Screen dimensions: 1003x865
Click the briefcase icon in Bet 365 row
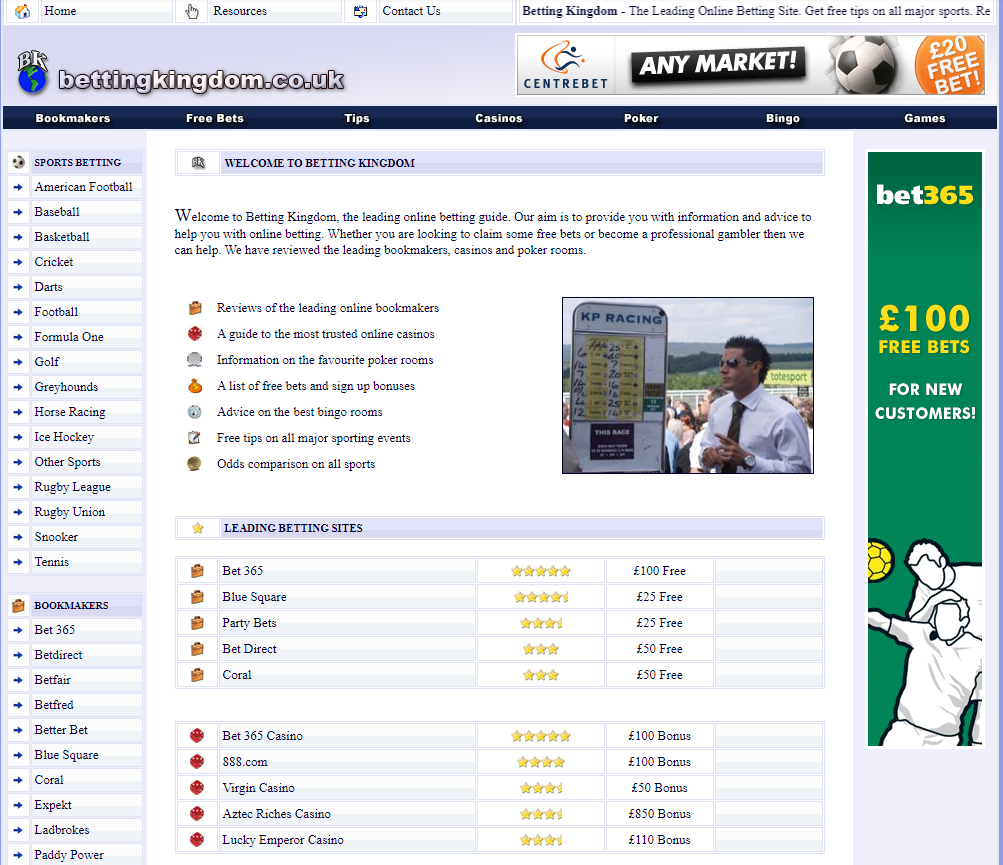(x=197, y=571)
